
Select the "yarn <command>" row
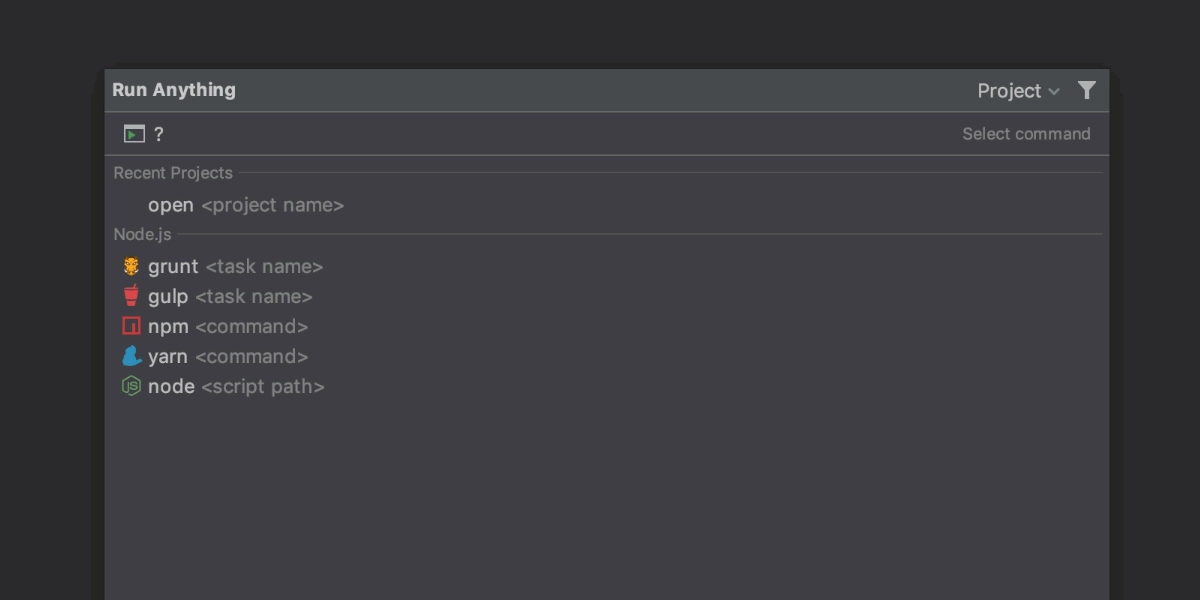point(607,356)
